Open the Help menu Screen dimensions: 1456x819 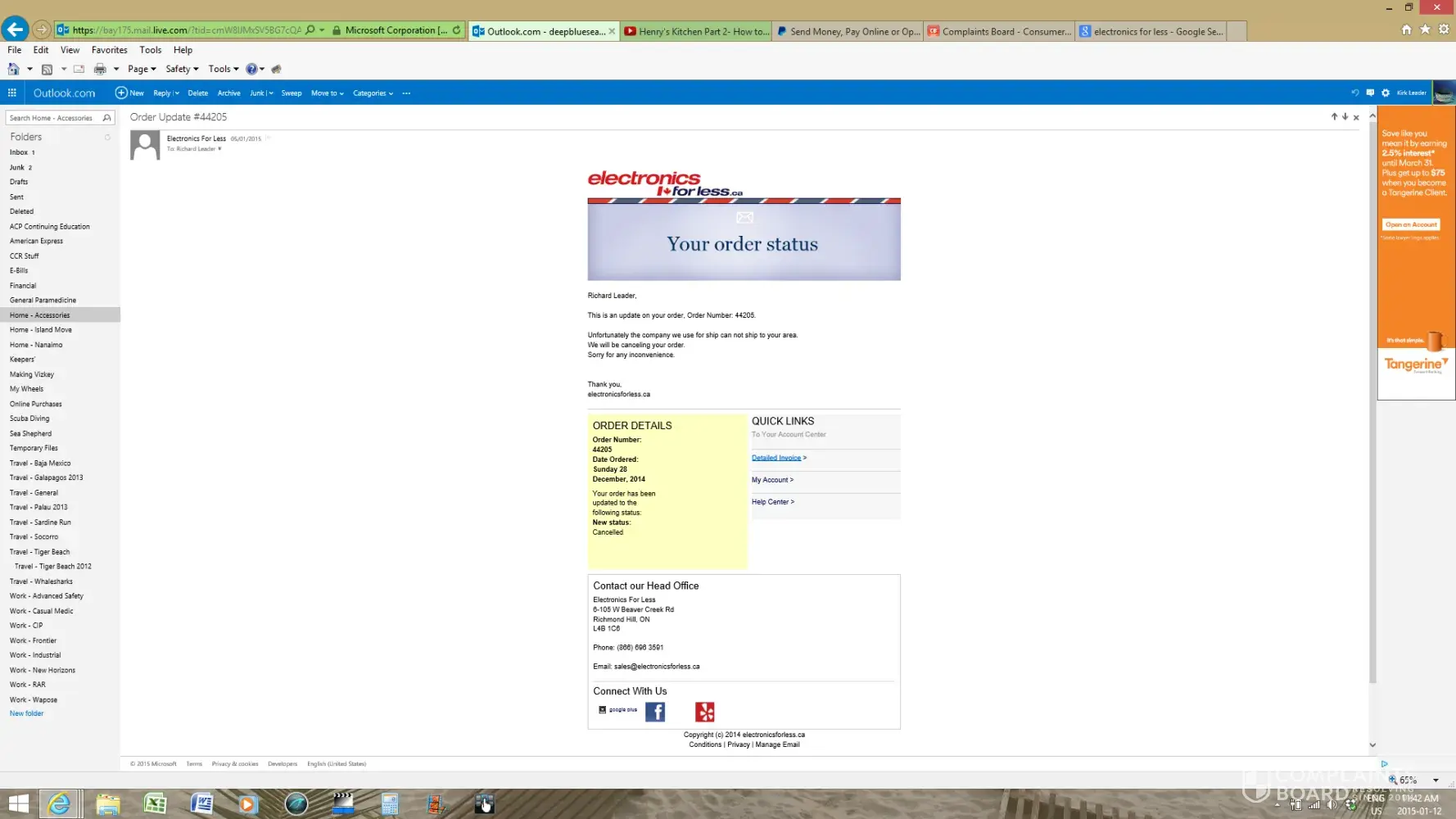(183, 50)
